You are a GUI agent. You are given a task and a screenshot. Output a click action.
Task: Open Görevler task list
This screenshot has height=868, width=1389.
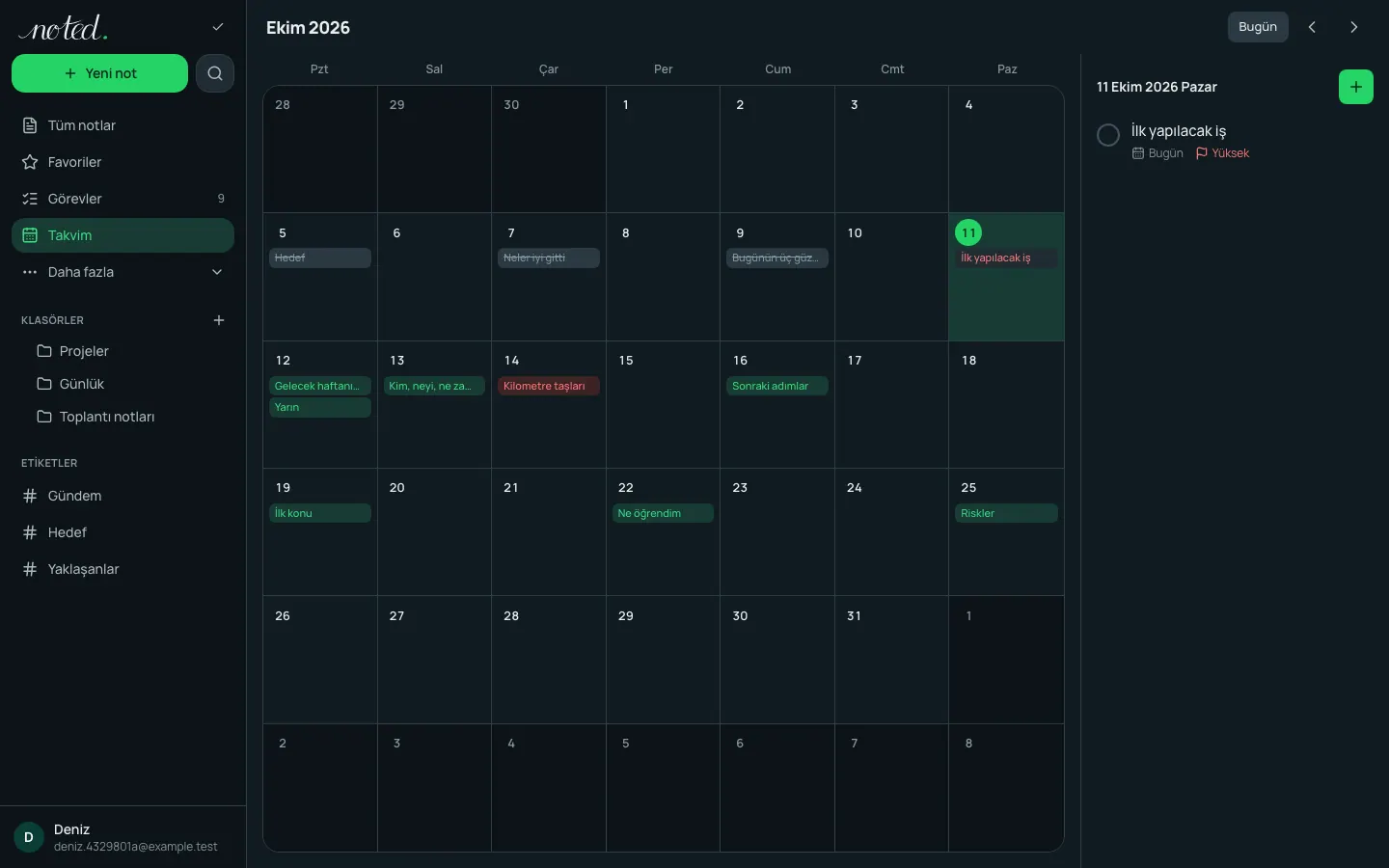[x=123, y=199]
